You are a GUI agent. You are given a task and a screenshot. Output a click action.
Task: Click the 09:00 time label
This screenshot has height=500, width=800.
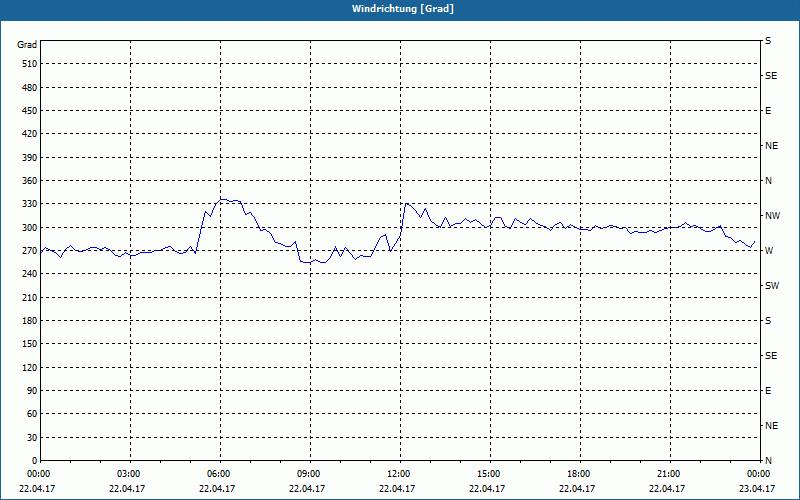pos(309,474)
